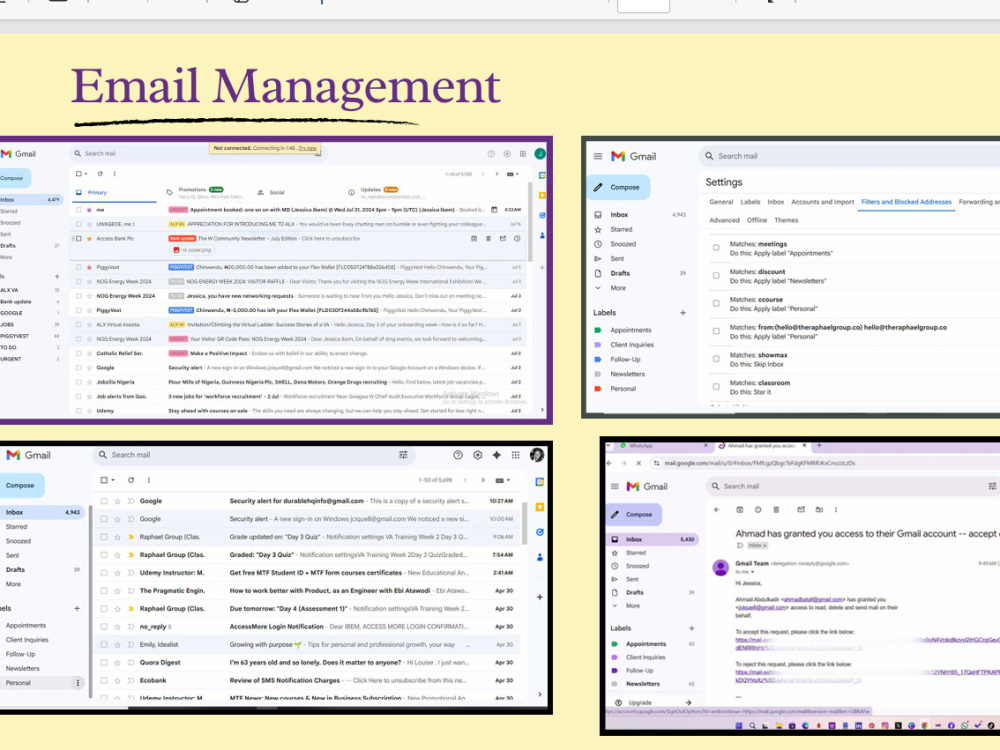
Task: Snooze the Ahmad access email
Action: [x=758, y=510]
